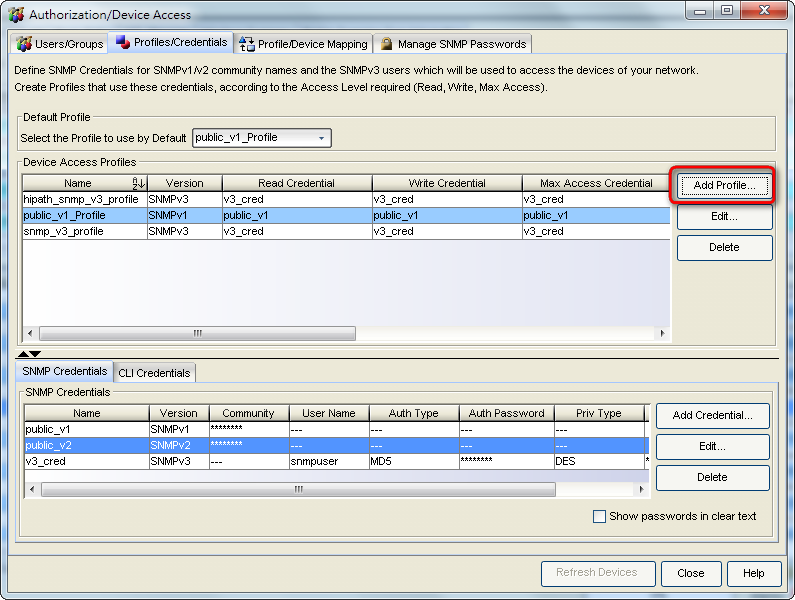Click the Authorization/Device Access window title icon
The height and width of the screenshot is (600, 795).
pos(16,14)
